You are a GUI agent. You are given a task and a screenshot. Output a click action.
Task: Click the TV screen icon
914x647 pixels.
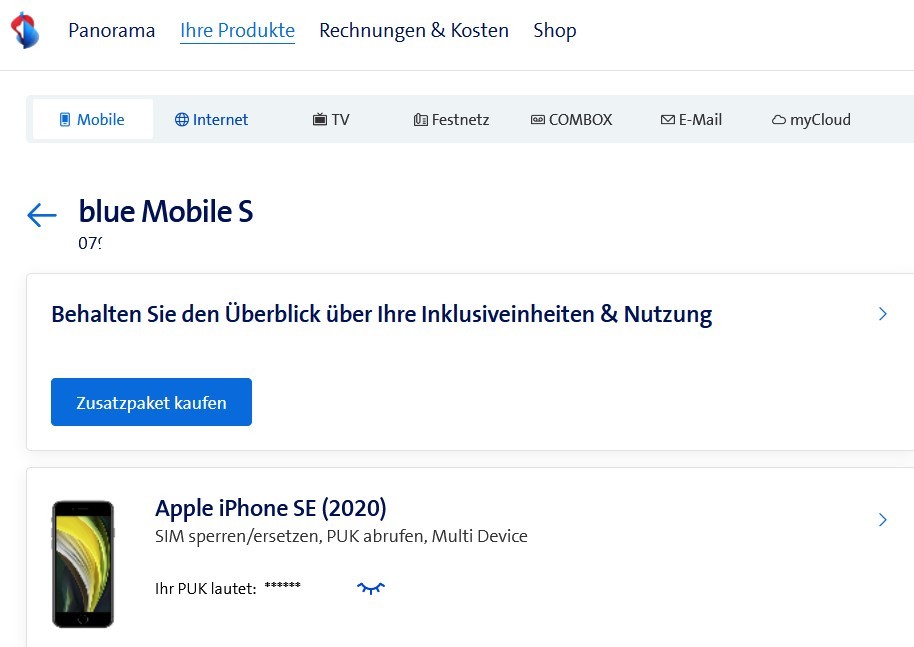tap(320, 120)
